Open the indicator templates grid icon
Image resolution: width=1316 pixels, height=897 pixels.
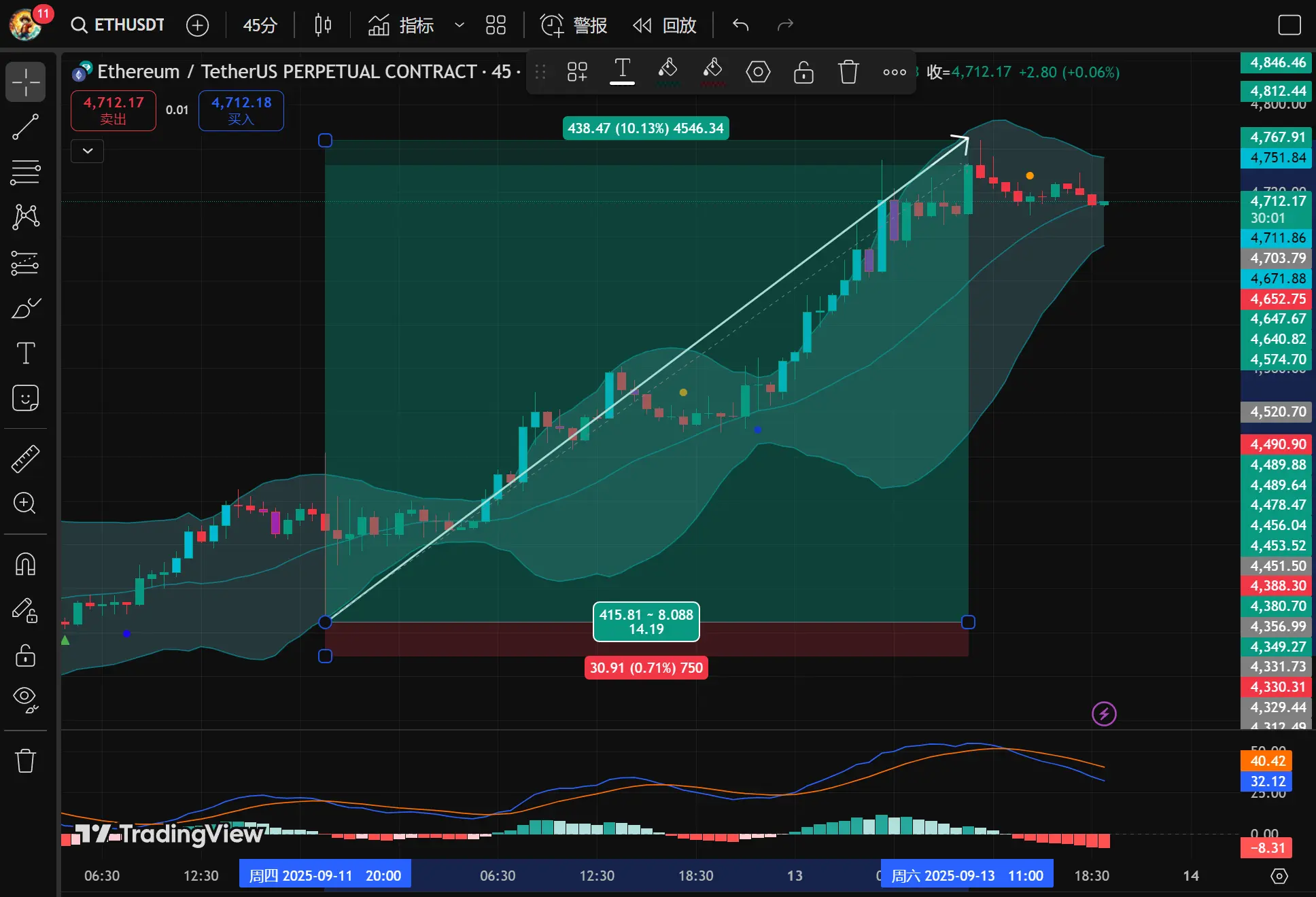[x=496, y=25]
